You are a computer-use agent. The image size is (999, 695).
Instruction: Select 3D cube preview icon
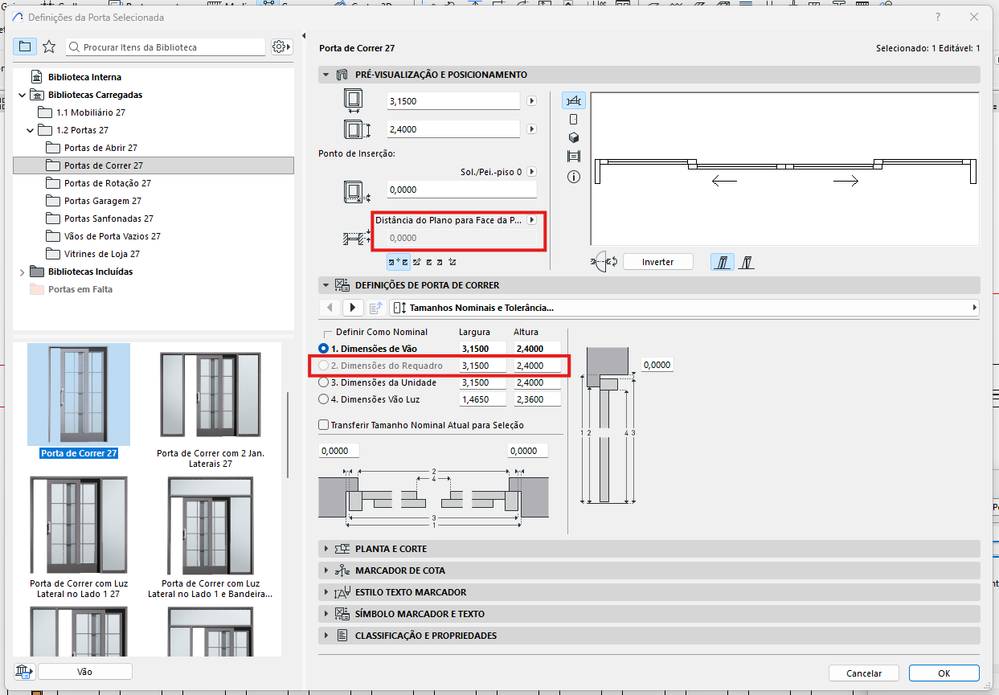coord(573,138)
